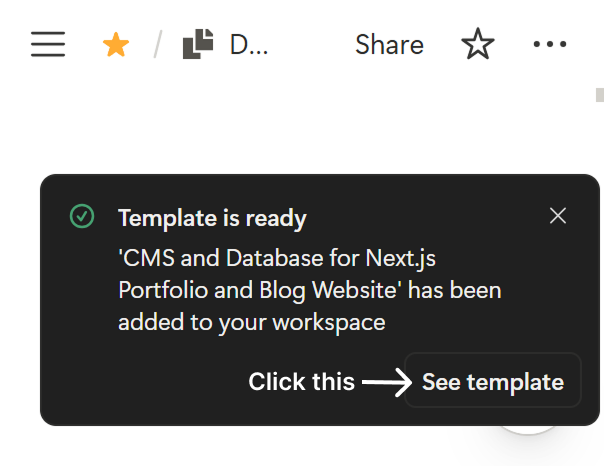
Task: Dismiss the Template is ready notification
Action: coord(558,216)
